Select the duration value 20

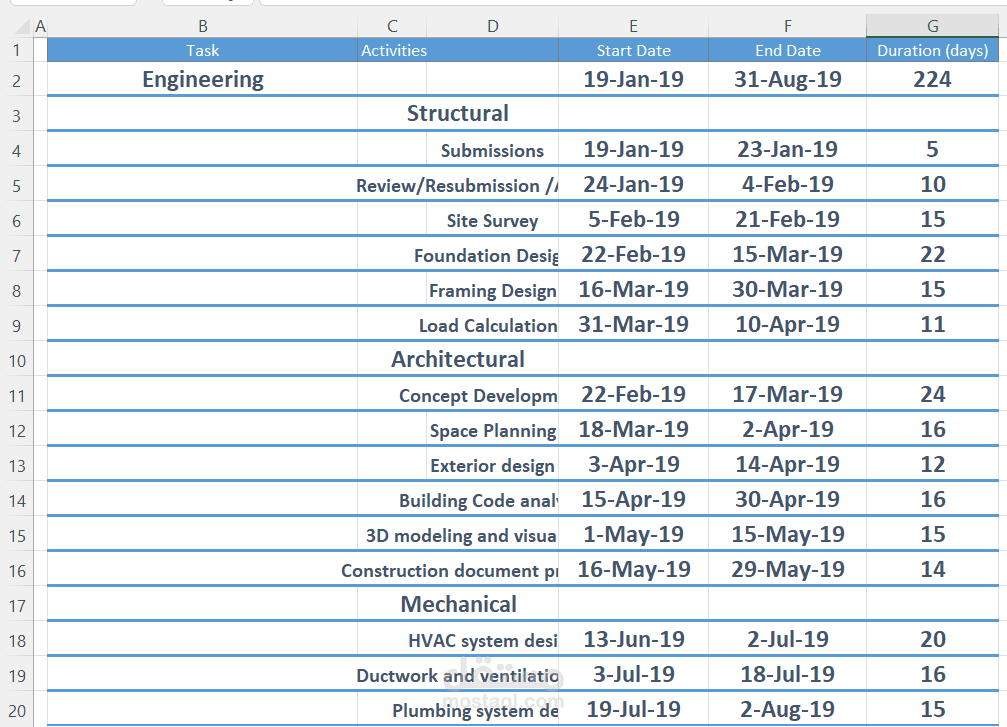(x=933, y=639)
